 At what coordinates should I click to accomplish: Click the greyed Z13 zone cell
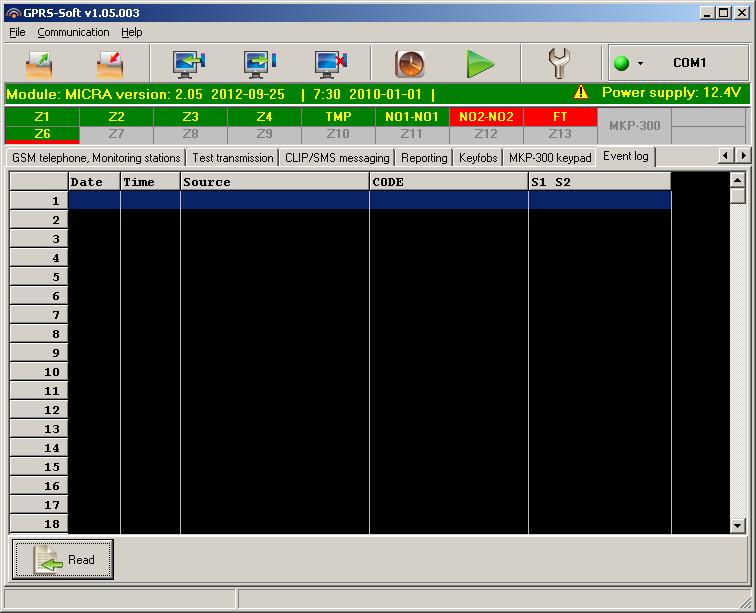tap(560, 135)
